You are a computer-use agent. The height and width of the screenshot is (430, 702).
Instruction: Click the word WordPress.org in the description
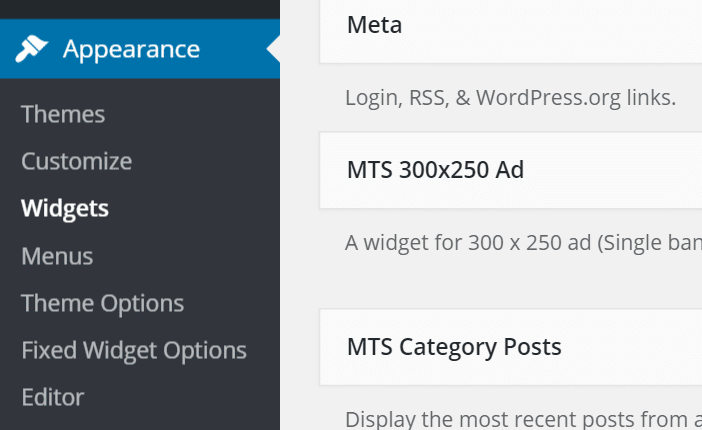tap(548, 98)
